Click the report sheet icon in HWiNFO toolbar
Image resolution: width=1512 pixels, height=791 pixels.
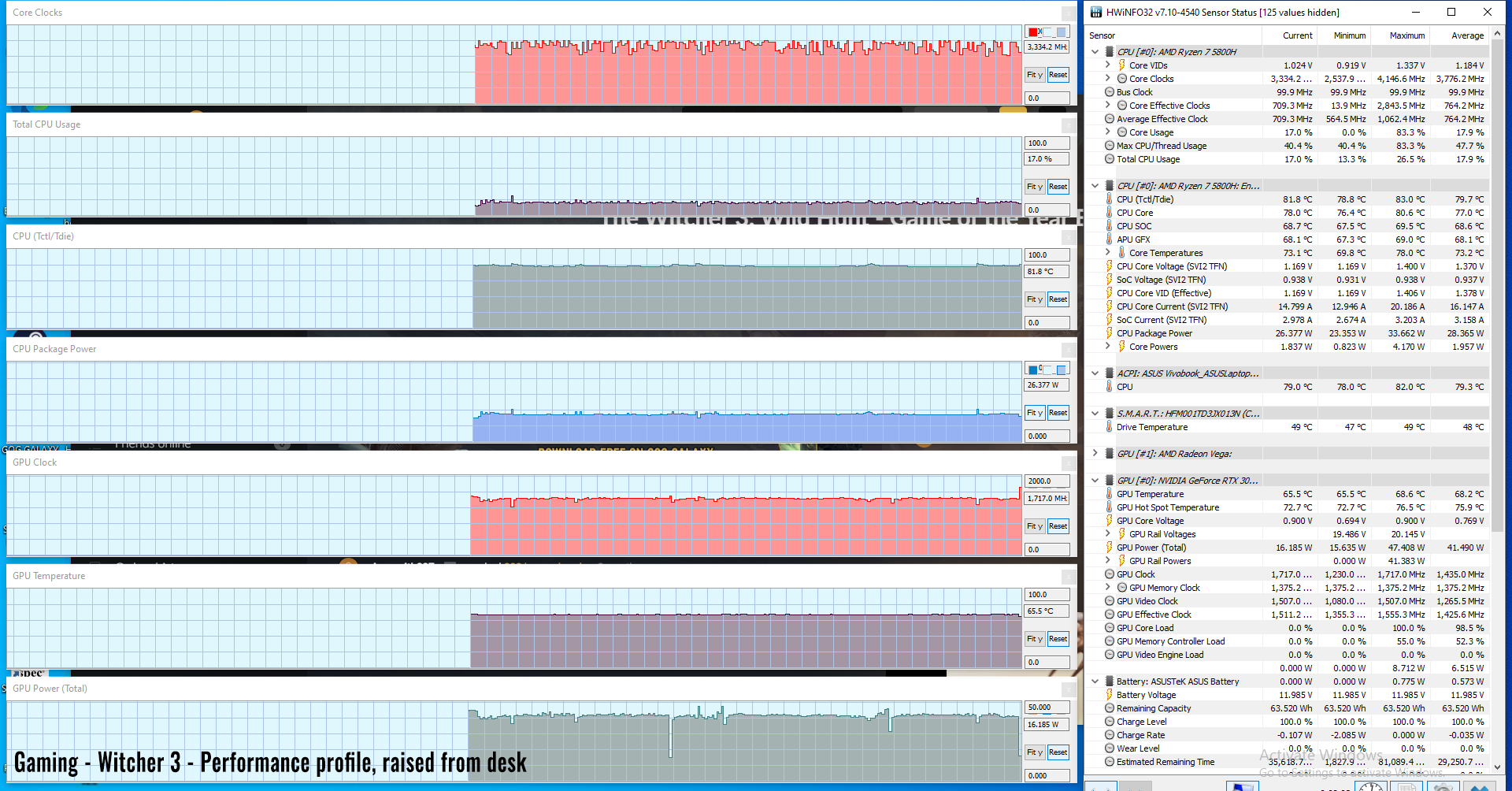pos(1406,786)
